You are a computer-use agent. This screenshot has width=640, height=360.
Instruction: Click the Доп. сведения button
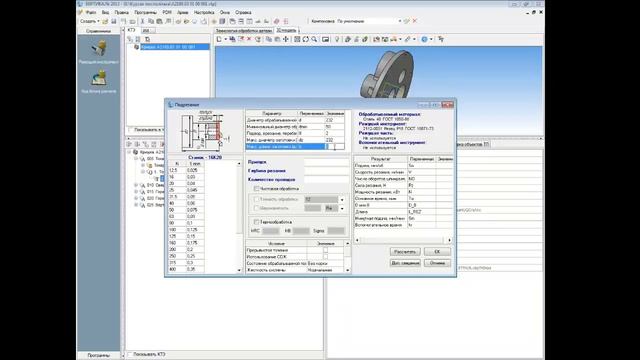click(x=405, y=263)
